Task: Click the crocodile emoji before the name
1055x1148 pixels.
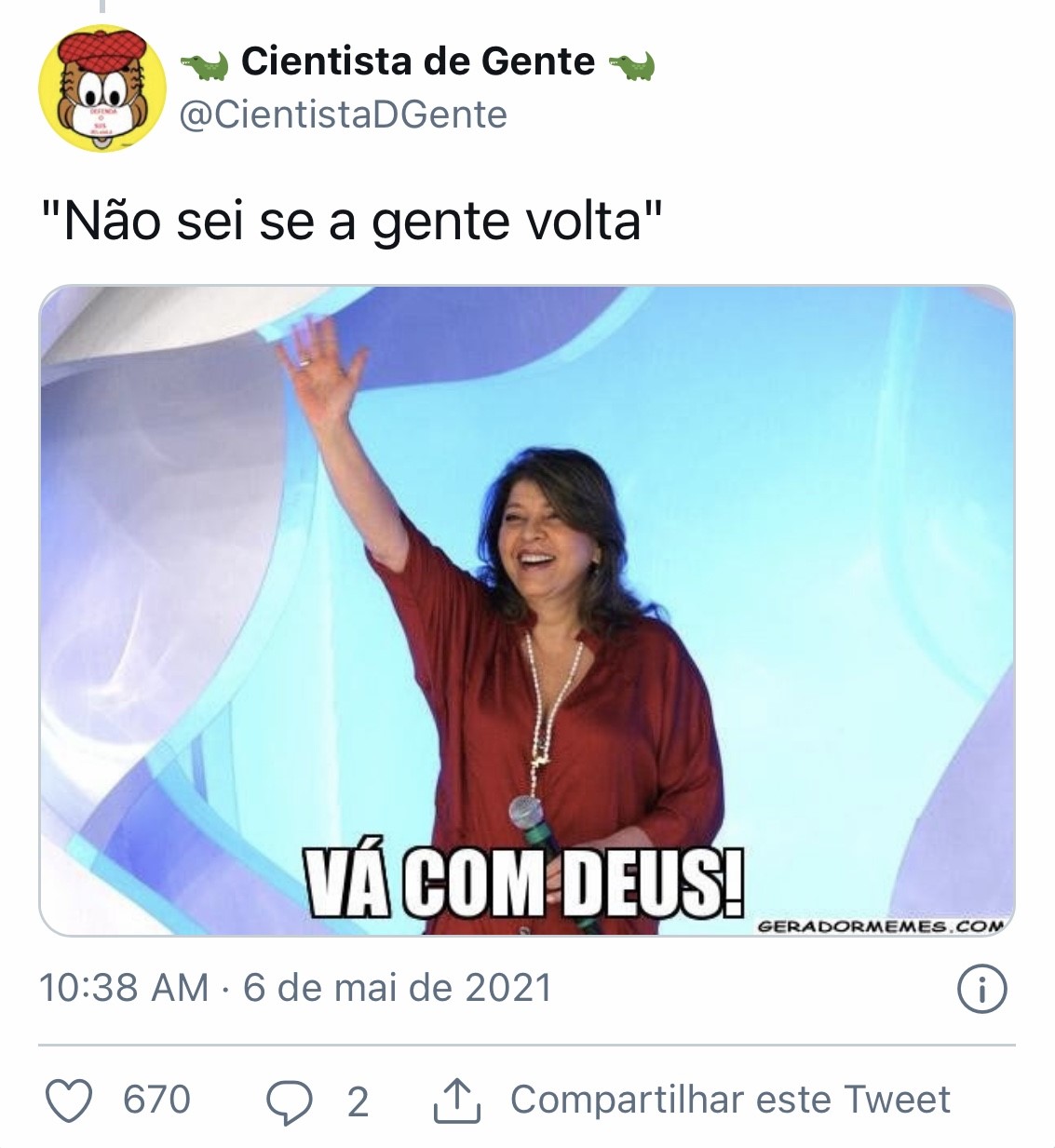Action: tap(205, 65)
